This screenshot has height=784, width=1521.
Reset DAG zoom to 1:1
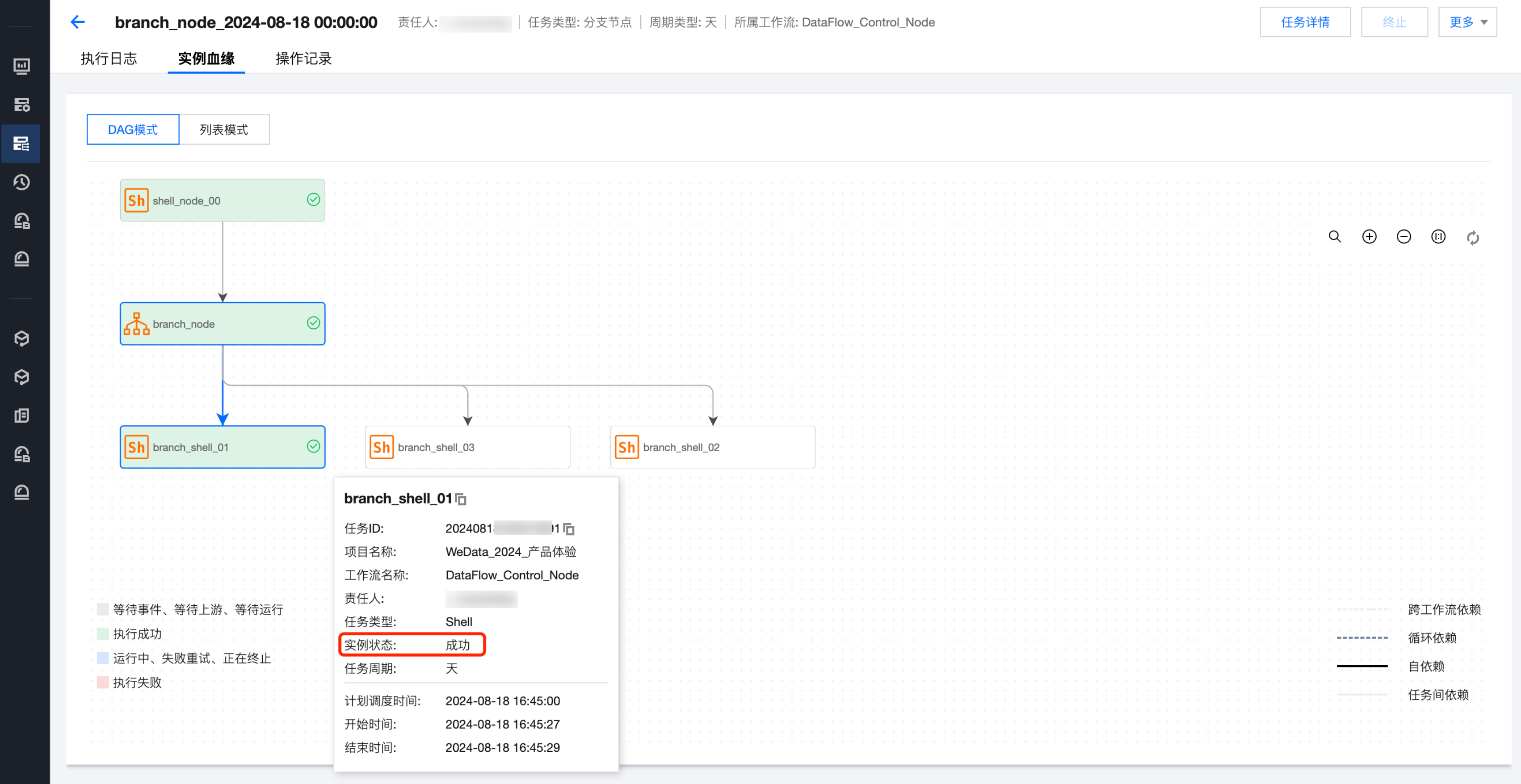click(x=1438, y=237)
